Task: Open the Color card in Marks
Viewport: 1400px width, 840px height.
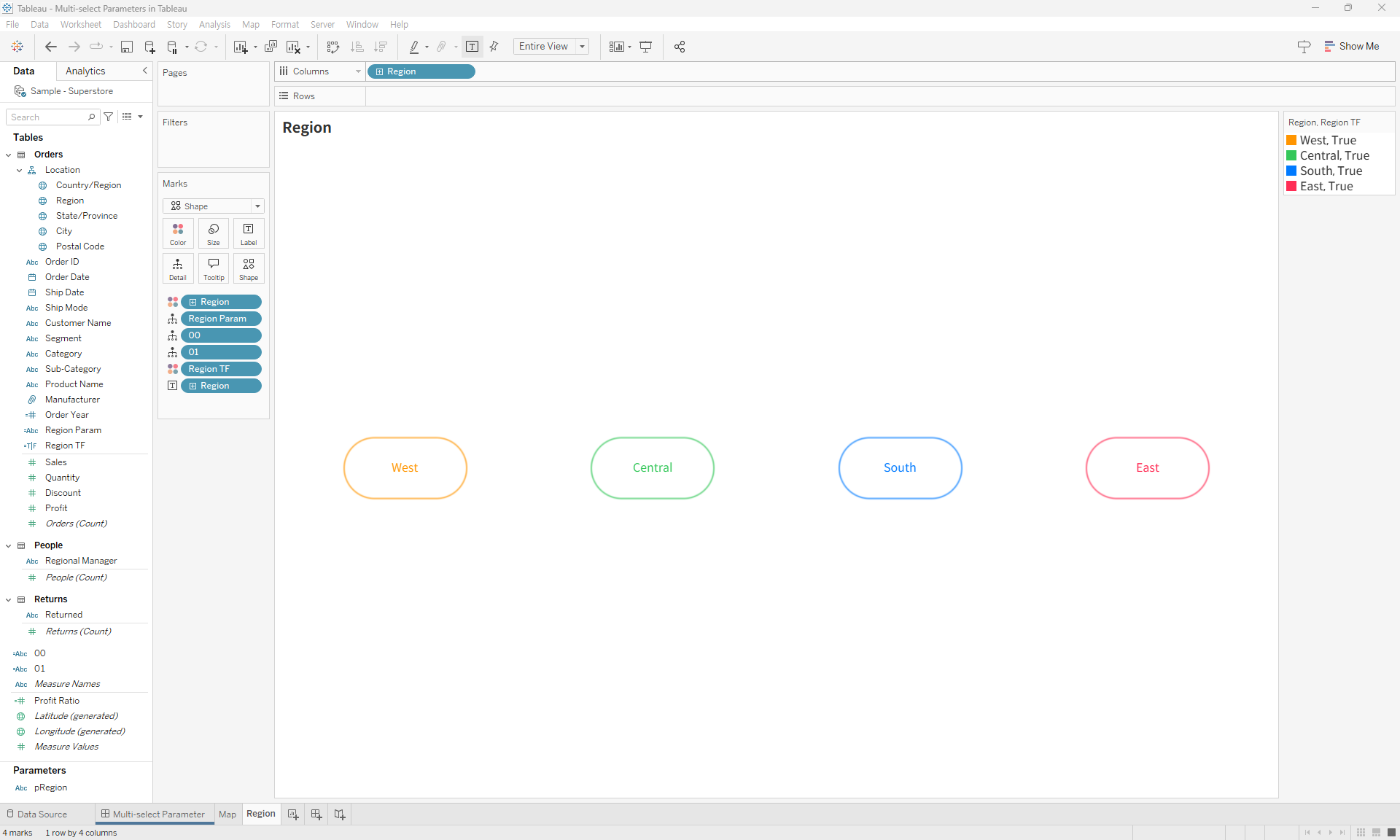Action: pos(178,233)
